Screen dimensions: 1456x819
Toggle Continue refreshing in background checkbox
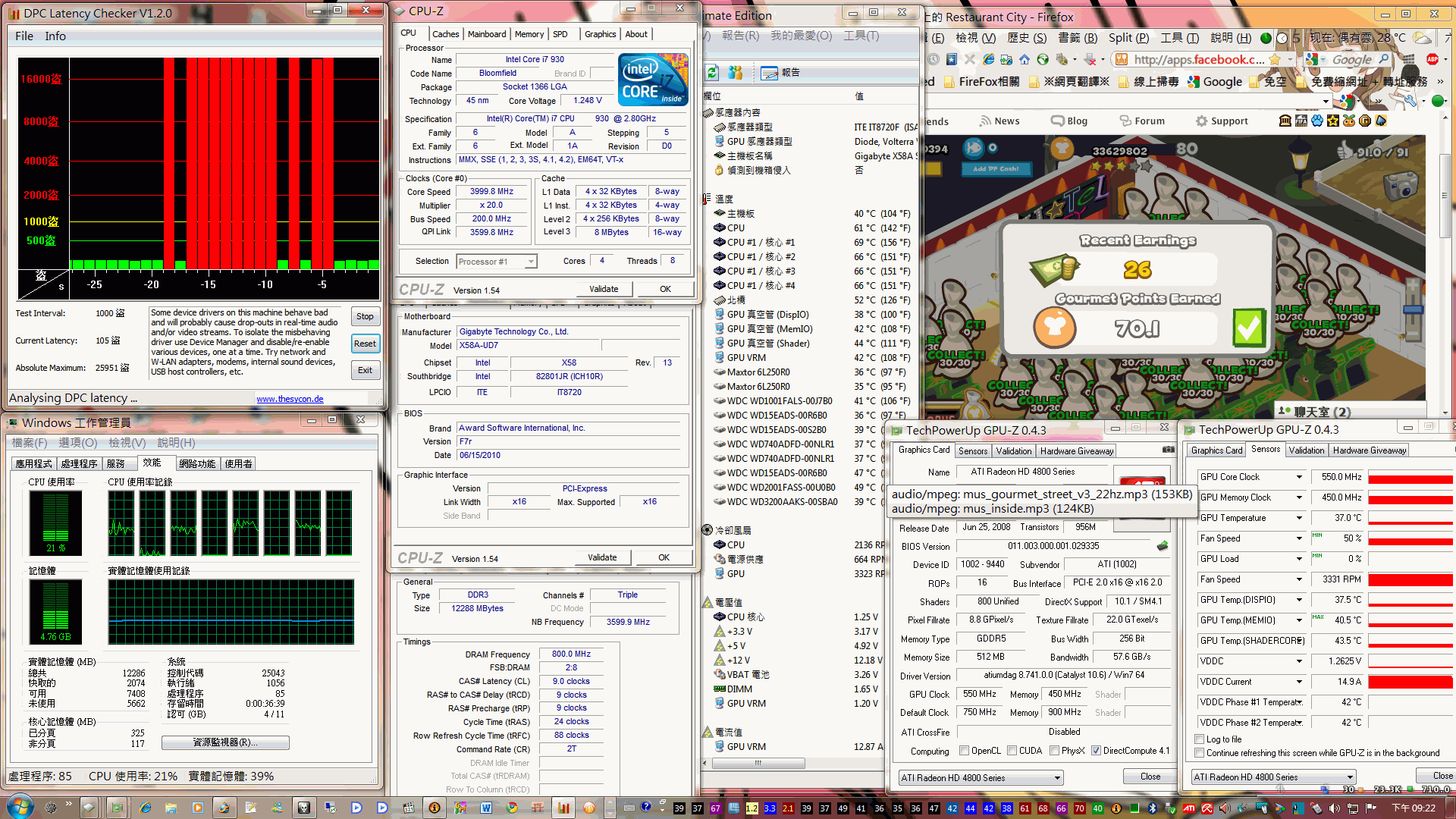coord(1200,753)
